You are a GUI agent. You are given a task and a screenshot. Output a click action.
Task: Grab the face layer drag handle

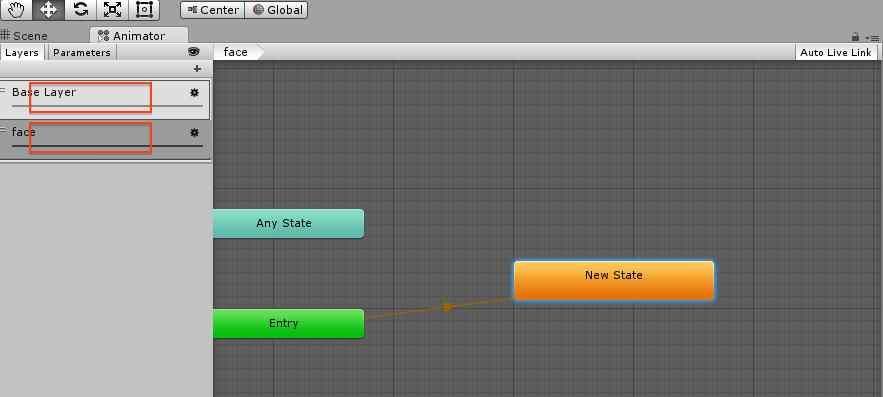click(x=3, y=131)
